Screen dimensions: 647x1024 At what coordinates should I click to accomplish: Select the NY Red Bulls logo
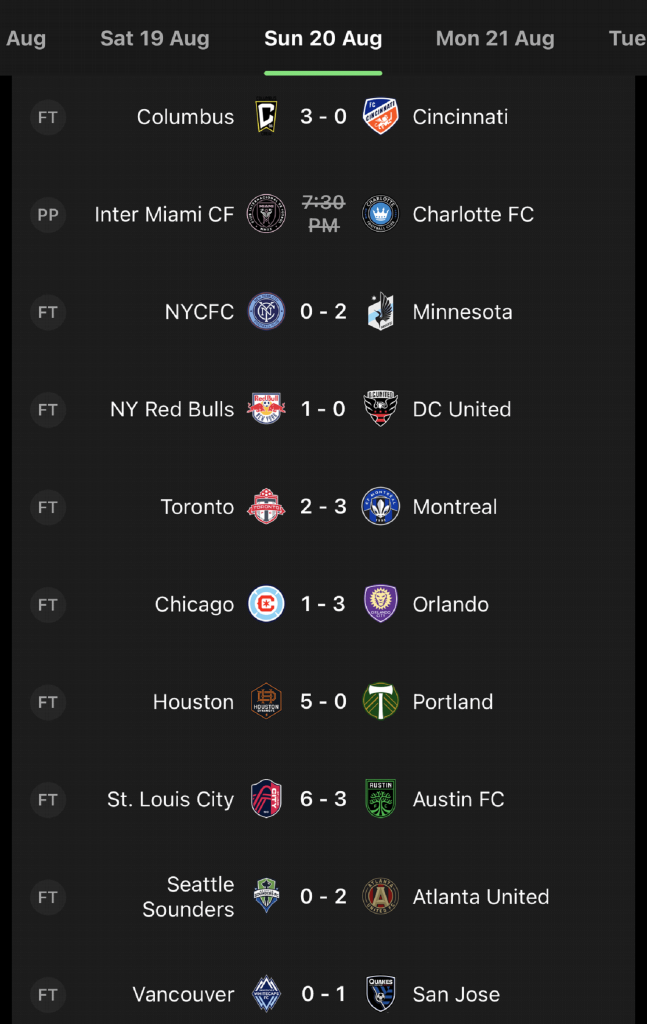point(266,409)
